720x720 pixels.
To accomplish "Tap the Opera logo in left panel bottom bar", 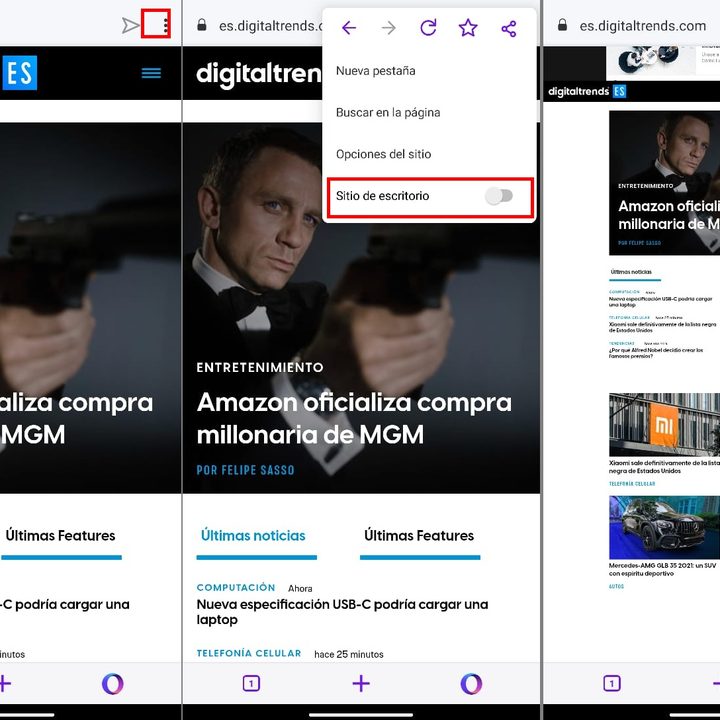I will [112, 683].
